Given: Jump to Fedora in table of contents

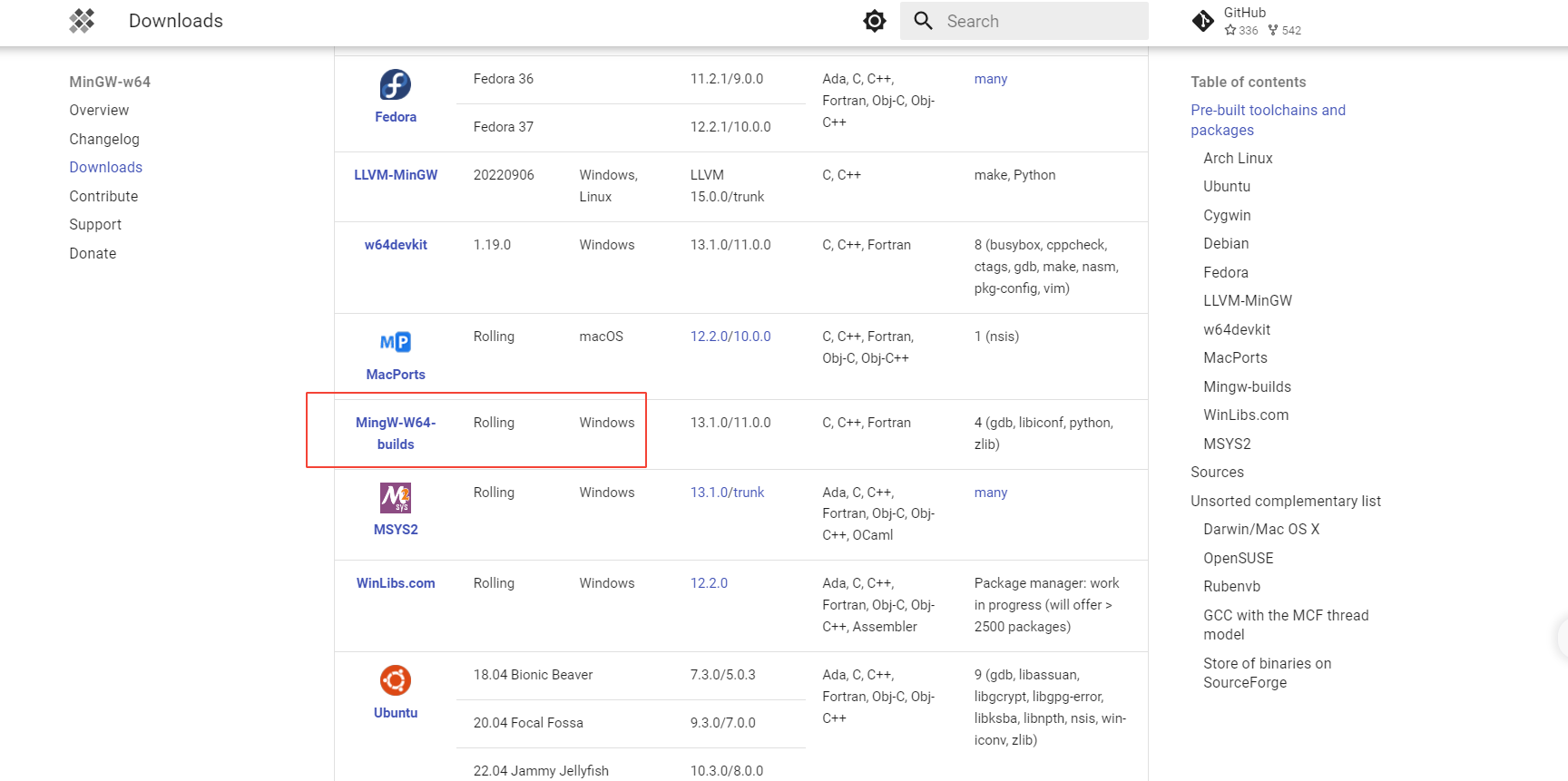Looking at the screenshot, I should tap(1226, 272).
